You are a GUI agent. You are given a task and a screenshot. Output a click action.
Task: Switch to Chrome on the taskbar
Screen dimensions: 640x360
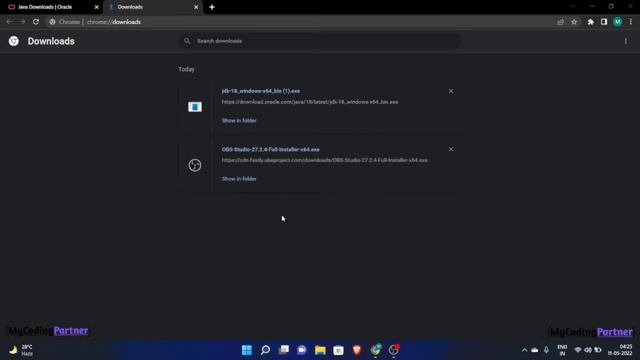pyautogui.click(x=375, y=350)
